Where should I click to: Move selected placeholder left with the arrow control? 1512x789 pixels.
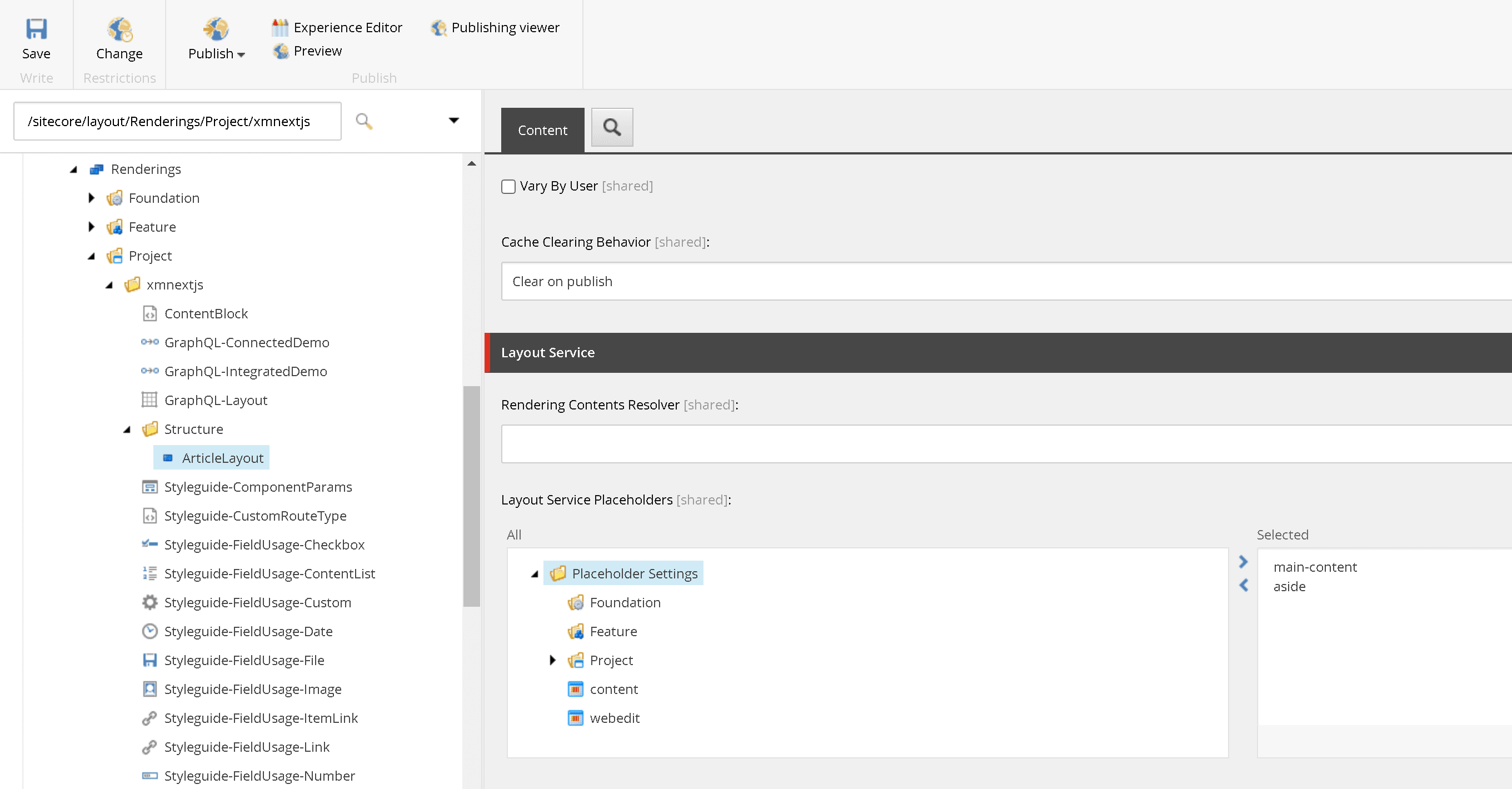click(x=1243, y=585)
